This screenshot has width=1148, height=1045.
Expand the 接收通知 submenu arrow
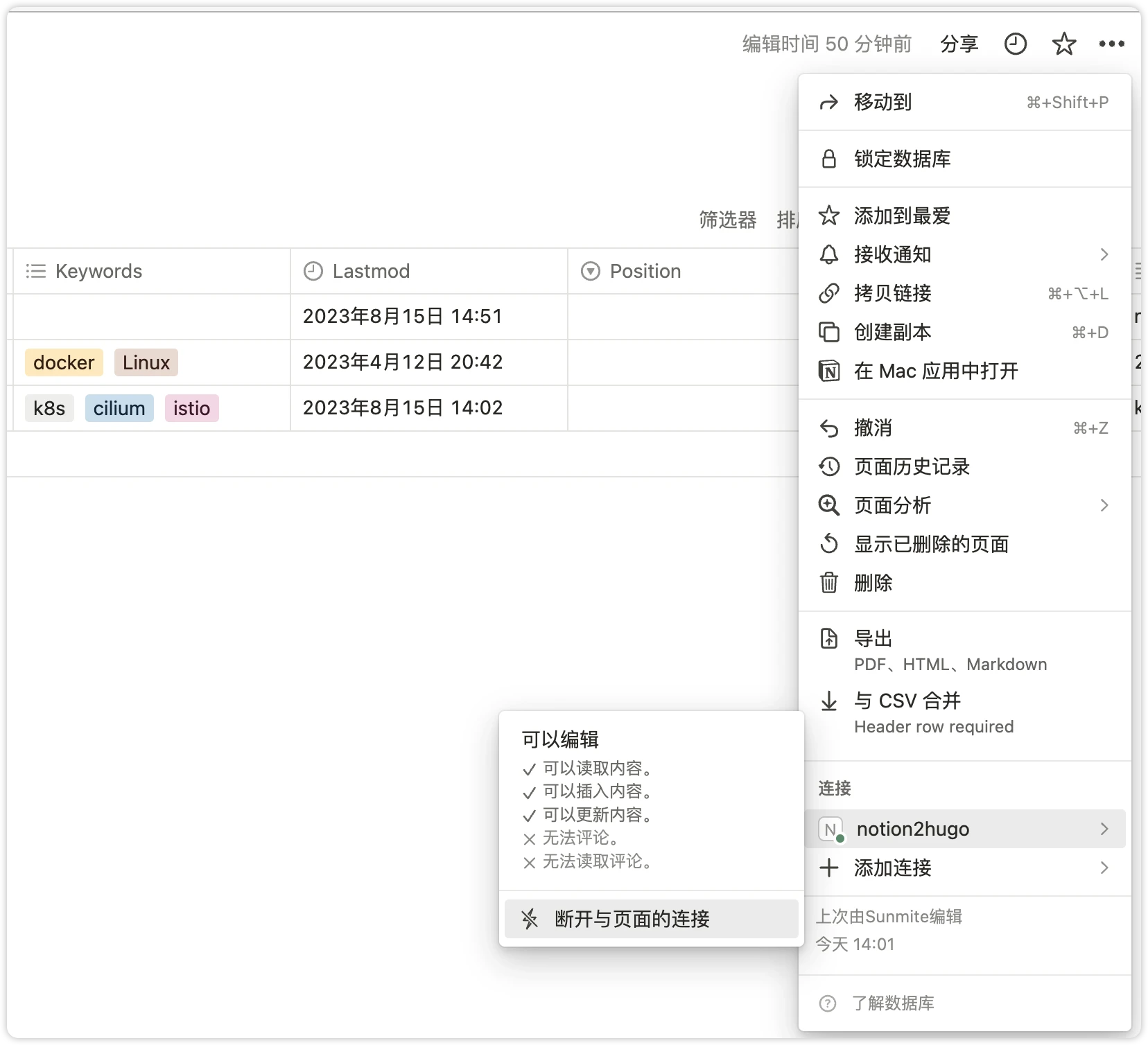tap(1104, 255)
